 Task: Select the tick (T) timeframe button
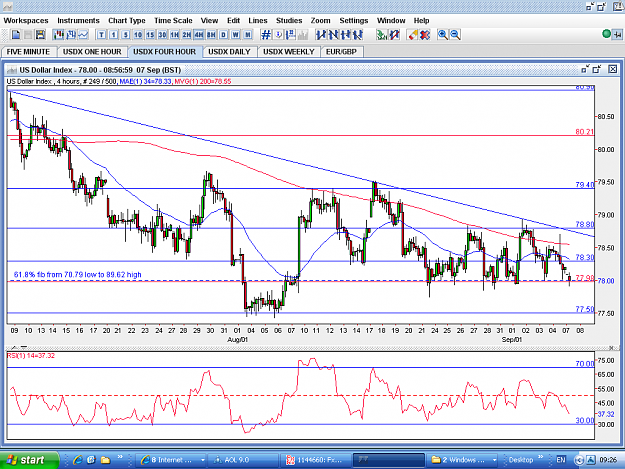click(101, 35)
